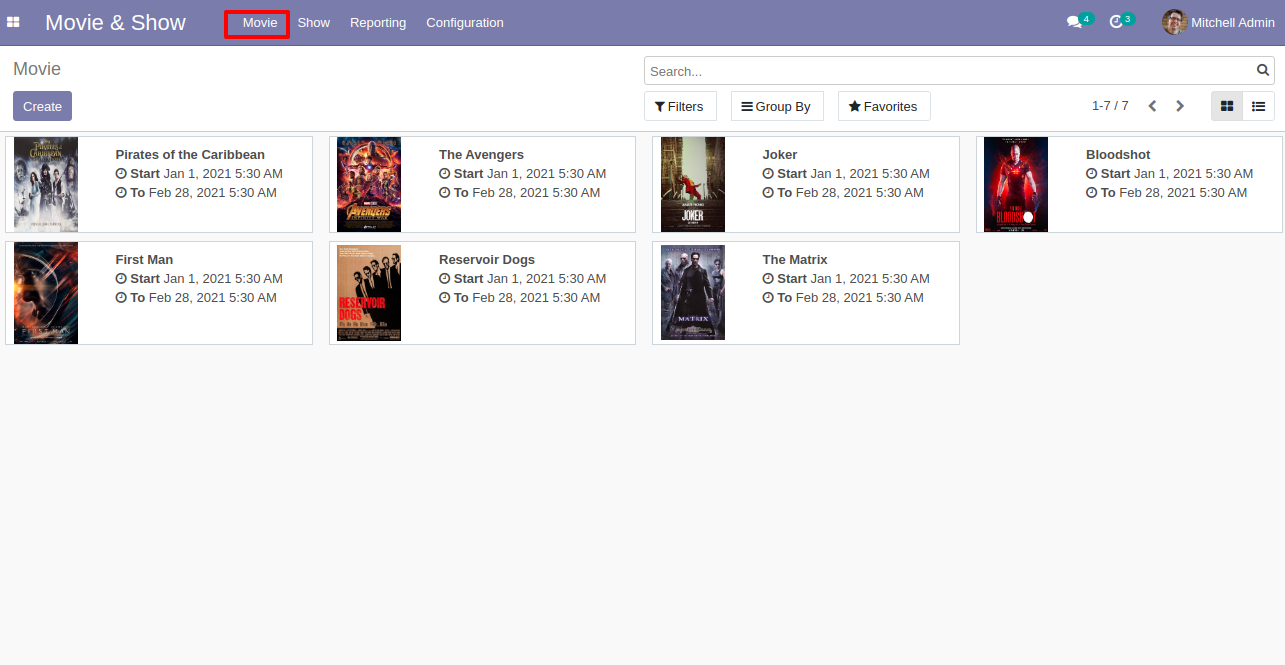Open the activities clock icon

[1116, 22]
